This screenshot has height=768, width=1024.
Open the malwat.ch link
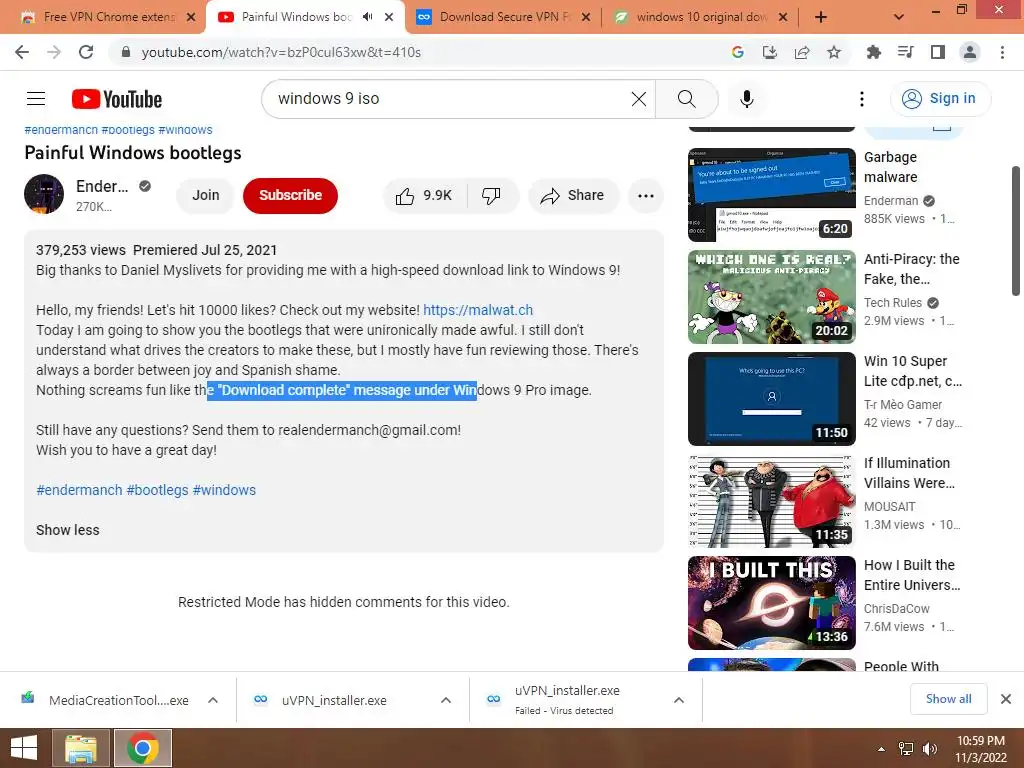click(x=478, y=310)
